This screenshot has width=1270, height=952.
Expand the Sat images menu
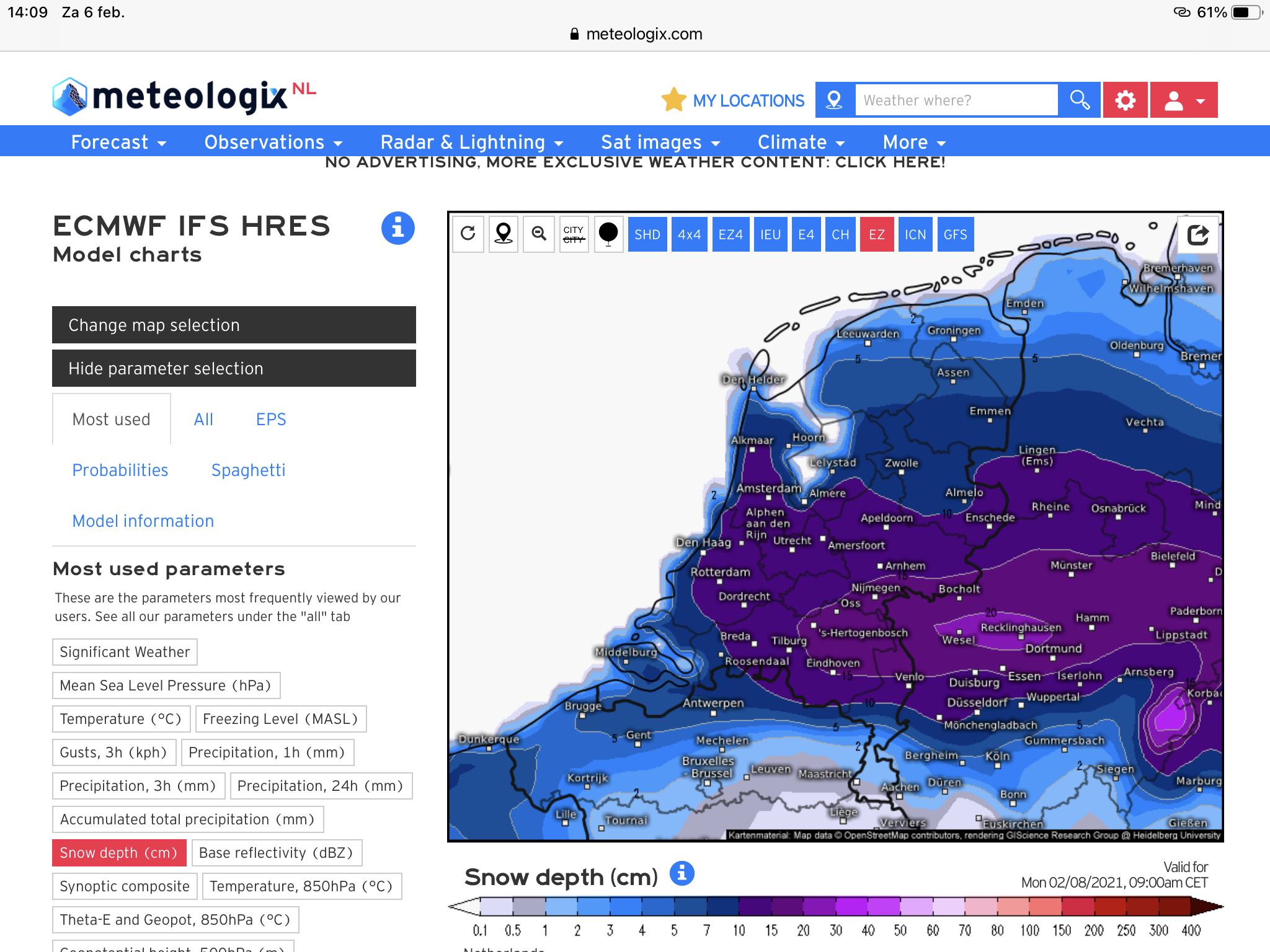point(660,142)
